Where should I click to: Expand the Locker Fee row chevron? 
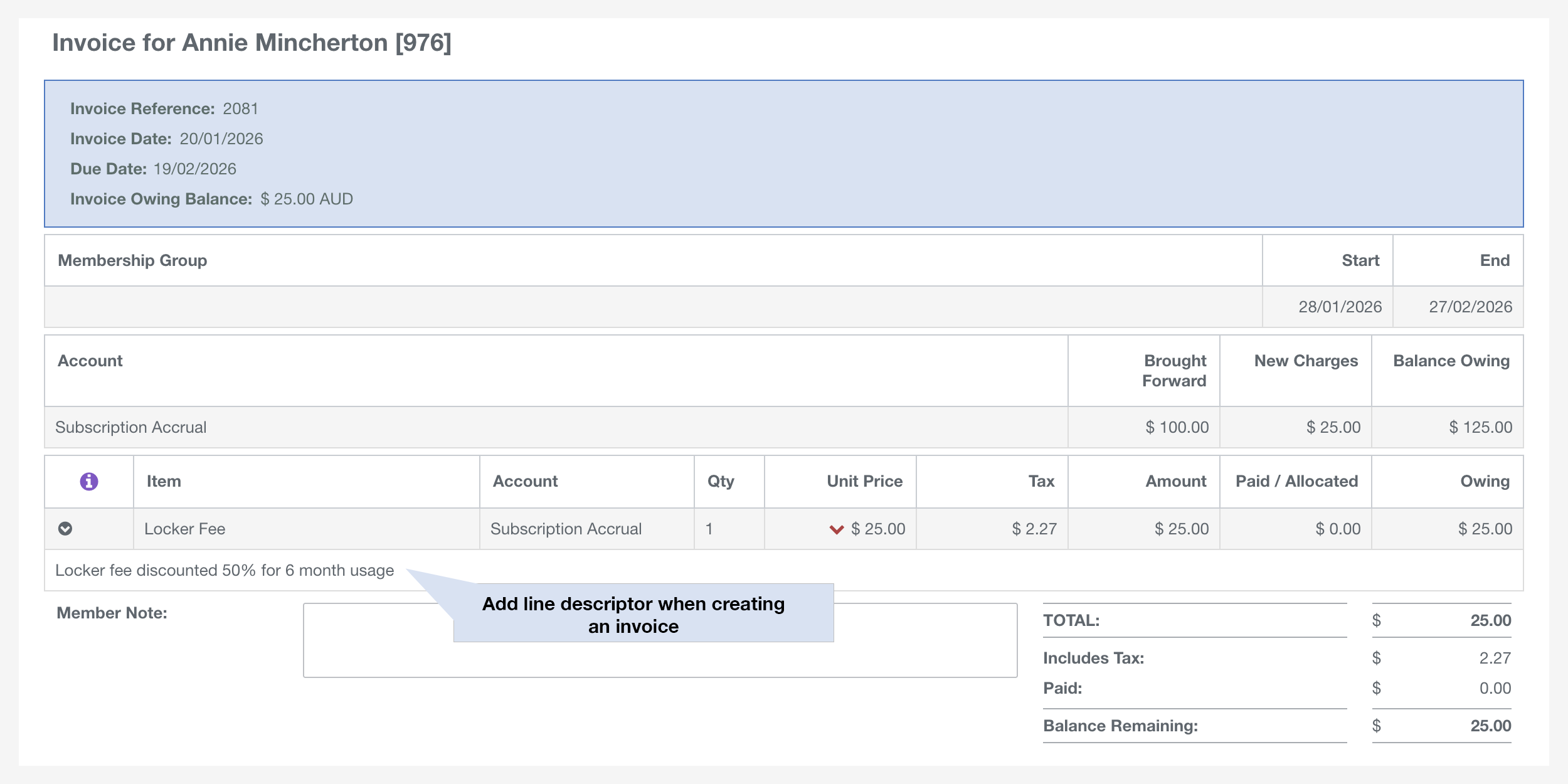(65, 529)
